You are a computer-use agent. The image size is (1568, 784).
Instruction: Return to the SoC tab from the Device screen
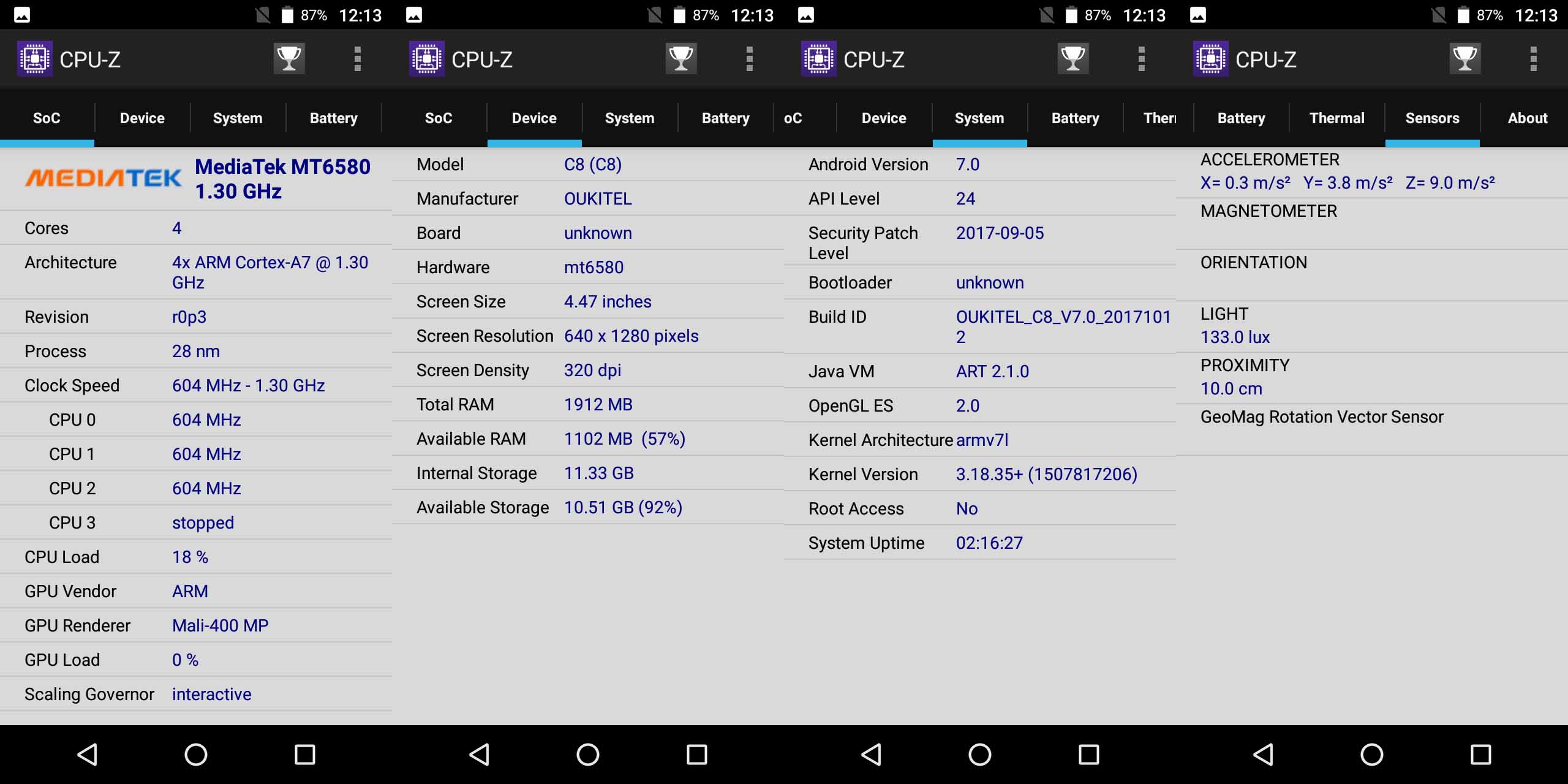pyautogui.click(x=439, y=118)
